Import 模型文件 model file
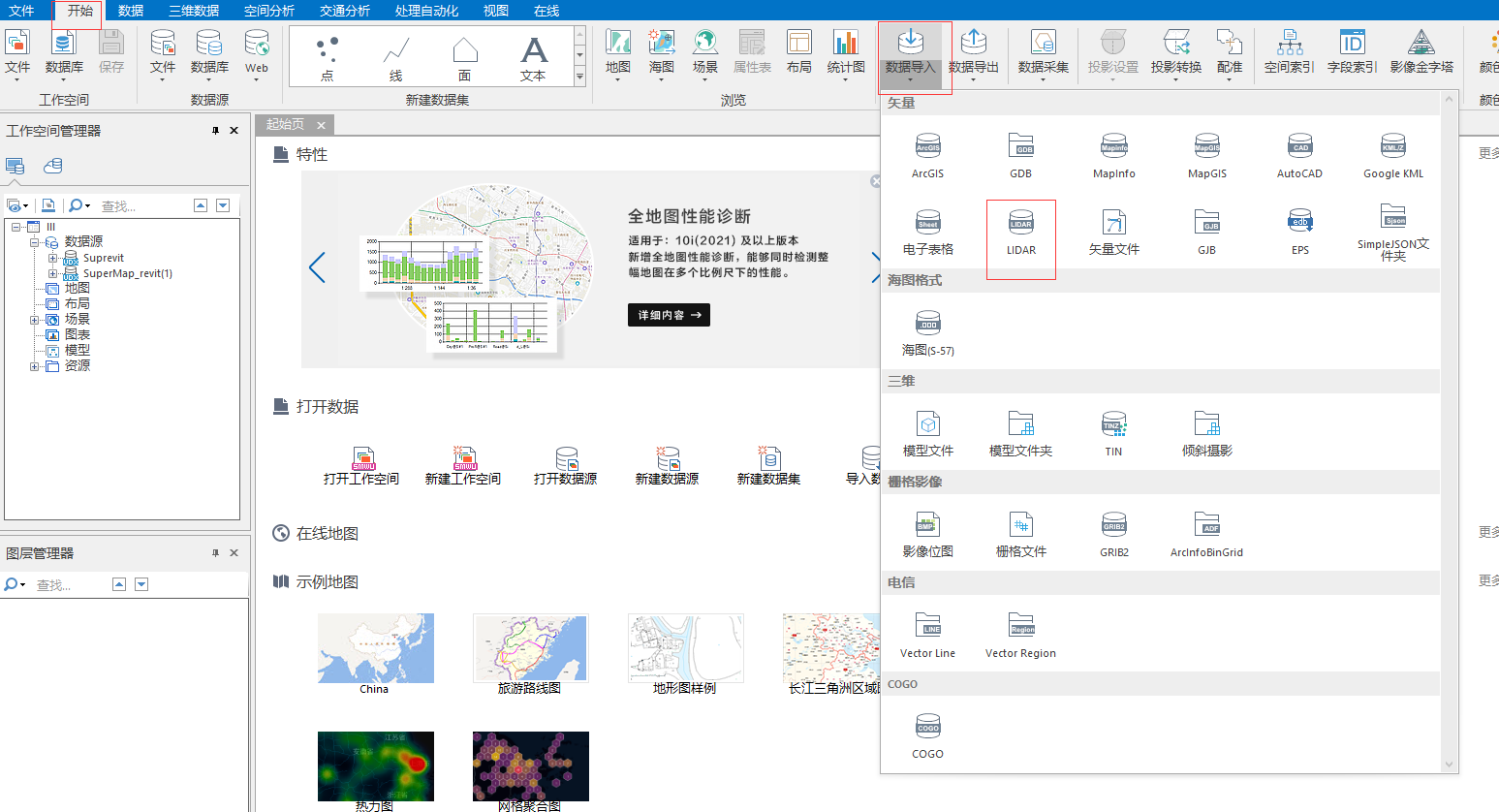Image resolution: width=1499 pixels, height=812 pixels. (927, 433)
